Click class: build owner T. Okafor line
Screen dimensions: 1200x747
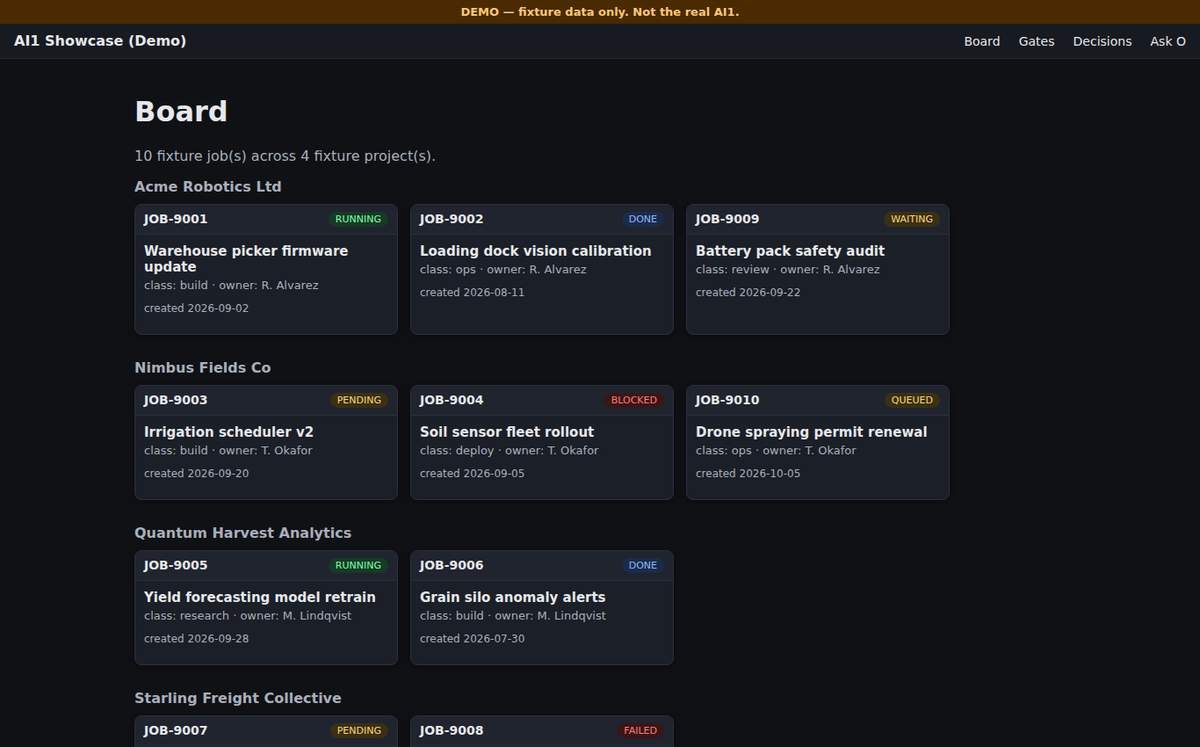[228, 450]
